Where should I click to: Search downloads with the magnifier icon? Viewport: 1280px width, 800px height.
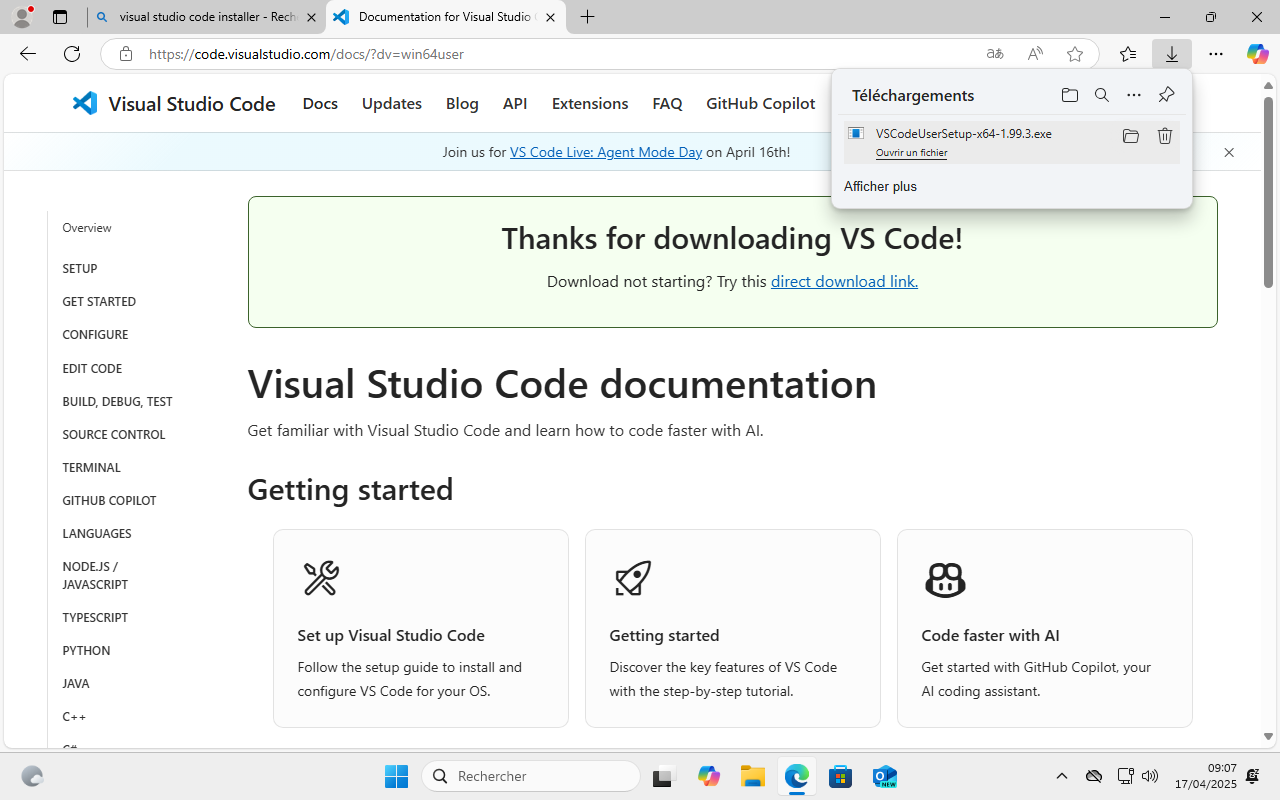click(x=1102, y=95)
